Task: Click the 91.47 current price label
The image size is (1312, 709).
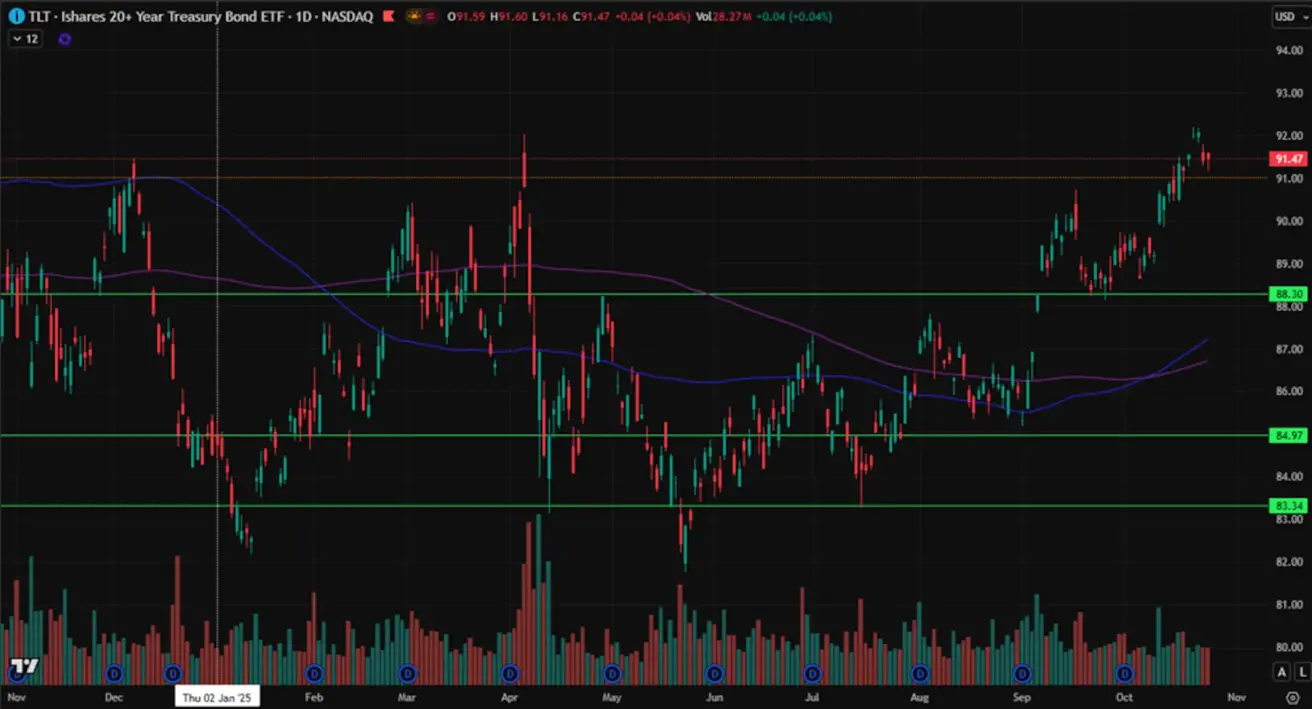Action: point(1285,159)
